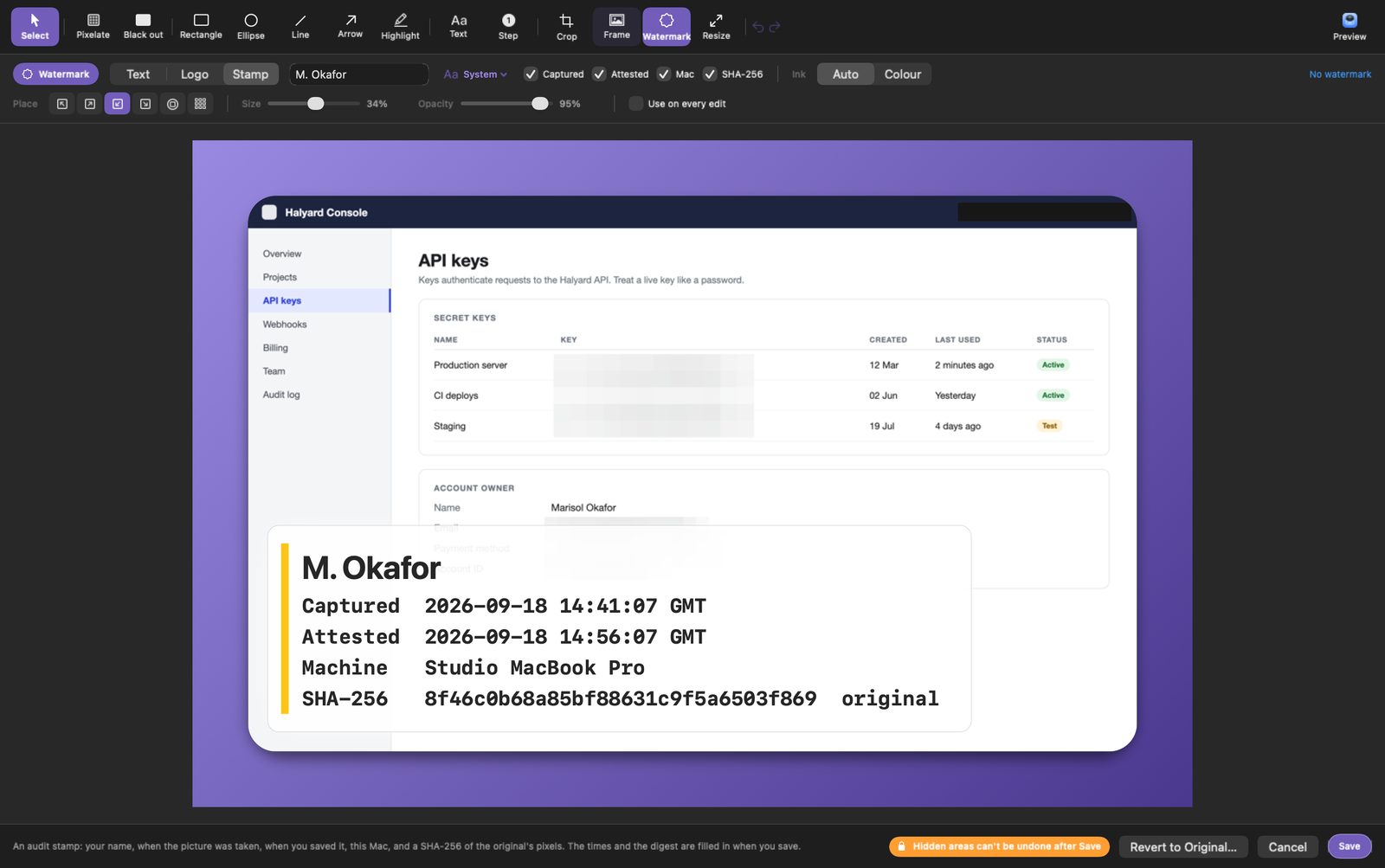1385x868 pixels.
Task: Adjust the watermark Size slider
Action: [313, 104]
